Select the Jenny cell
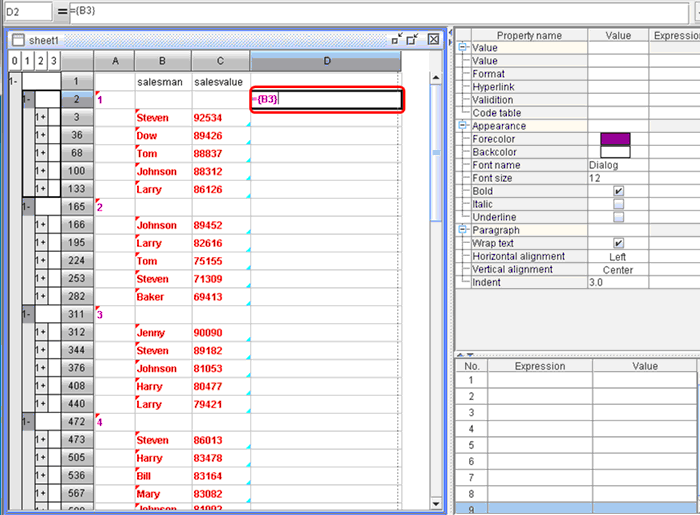Viewport: 700px width, 515px height. click(163, 332)
